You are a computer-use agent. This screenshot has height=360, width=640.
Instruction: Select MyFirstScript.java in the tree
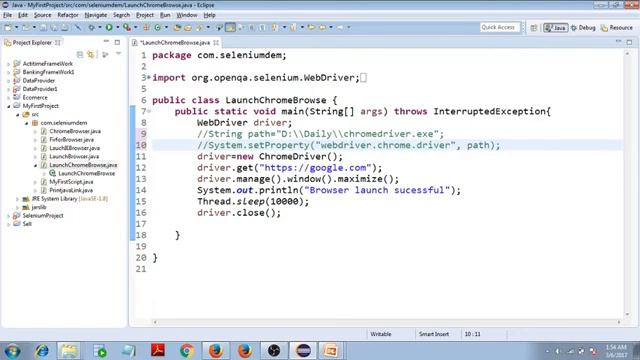click(x=71, y=182)
